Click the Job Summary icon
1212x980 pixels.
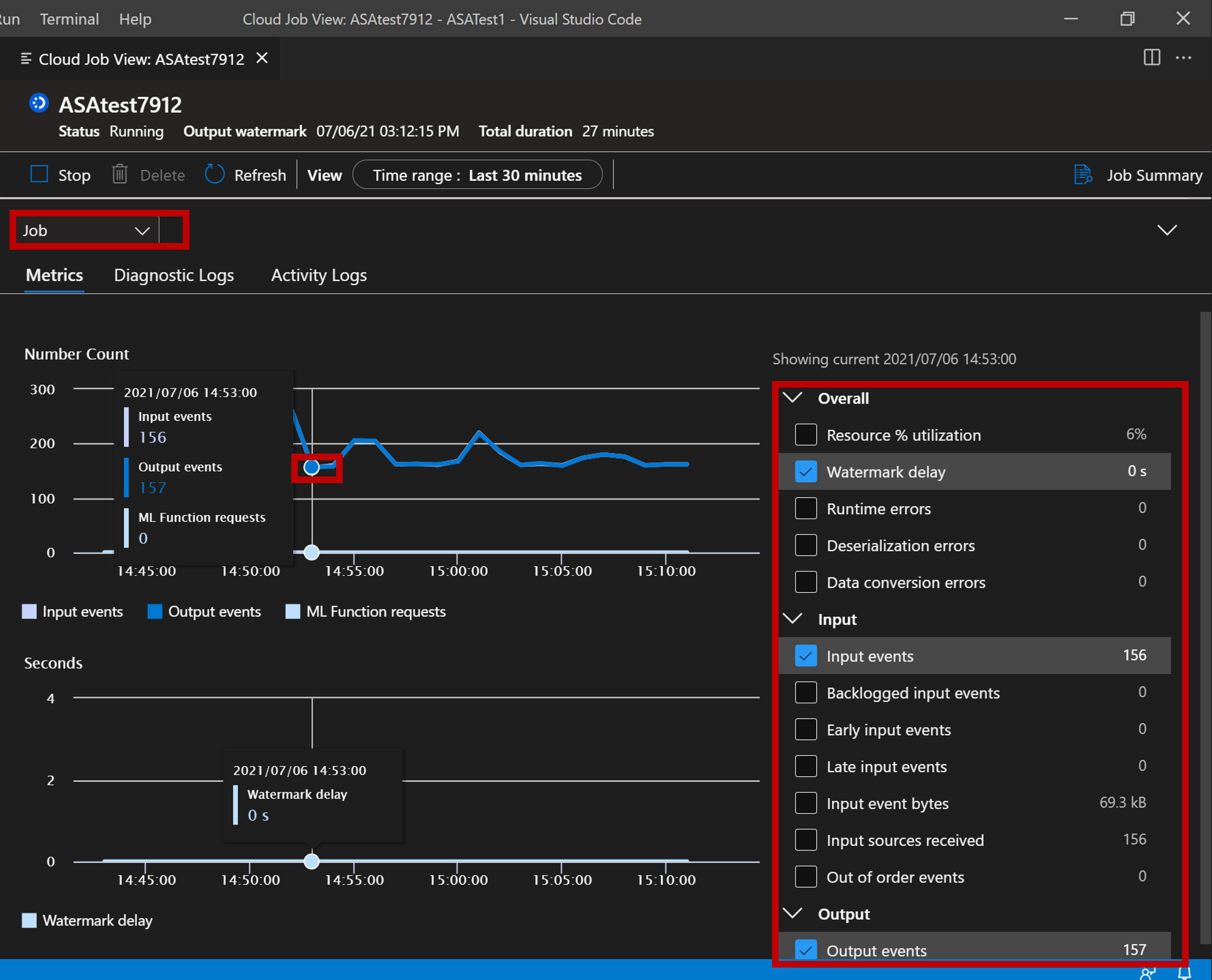(1084, 175)
